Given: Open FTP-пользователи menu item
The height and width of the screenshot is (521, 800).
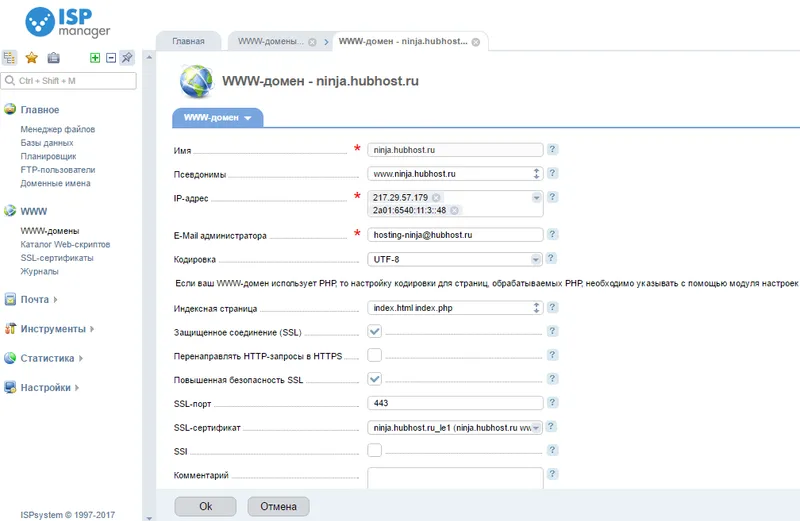Looking at the screenshot, I should click(58, 170).
